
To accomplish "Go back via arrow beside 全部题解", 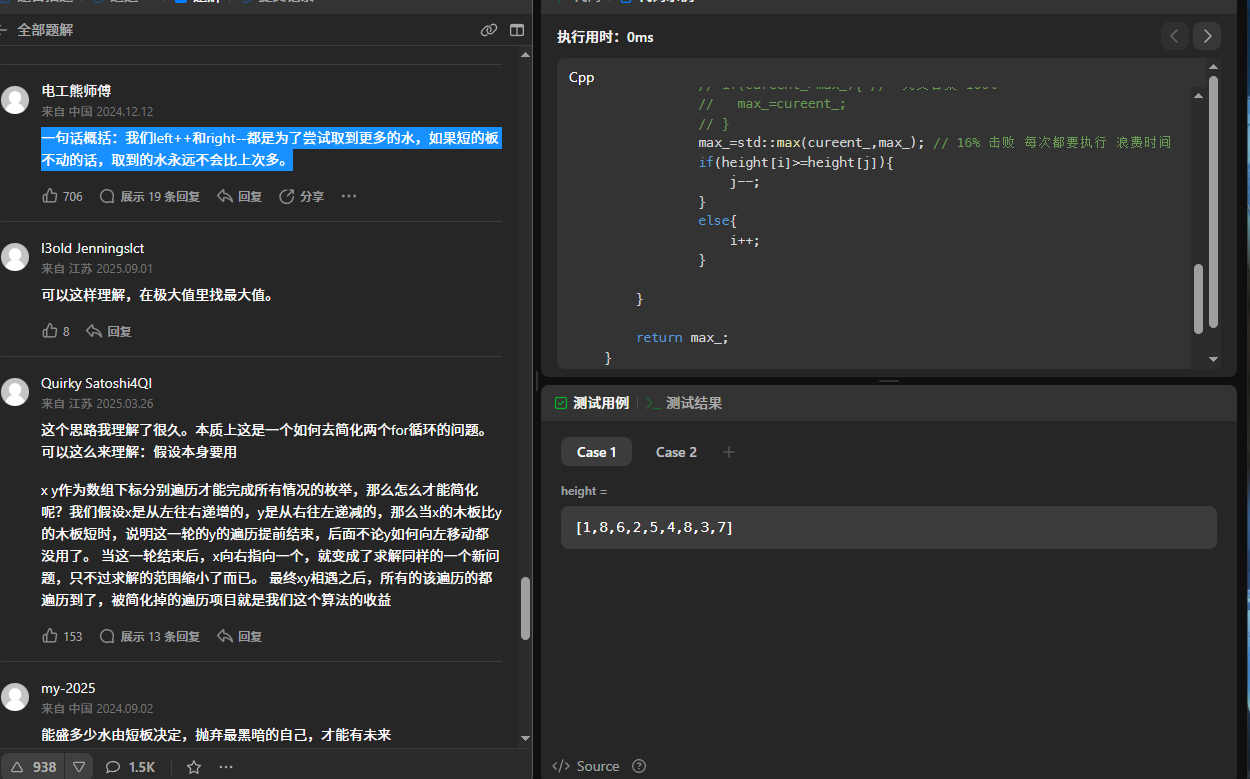I will pos(5,30).
